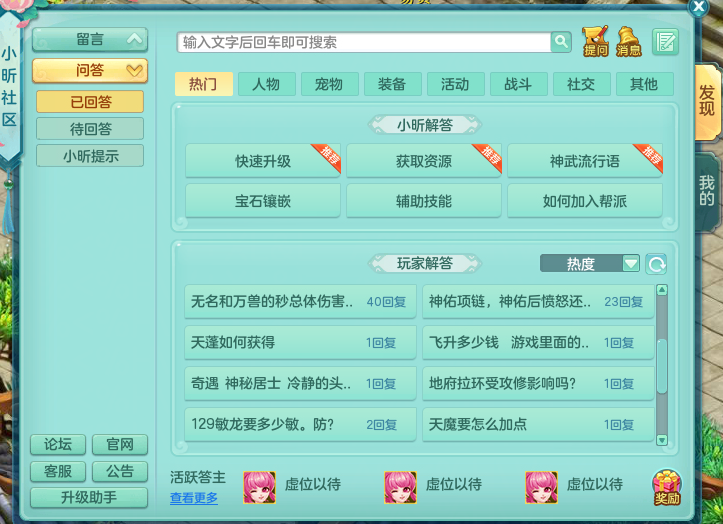
Task: Open the 查看更多 link
Action: click(193, 498)
